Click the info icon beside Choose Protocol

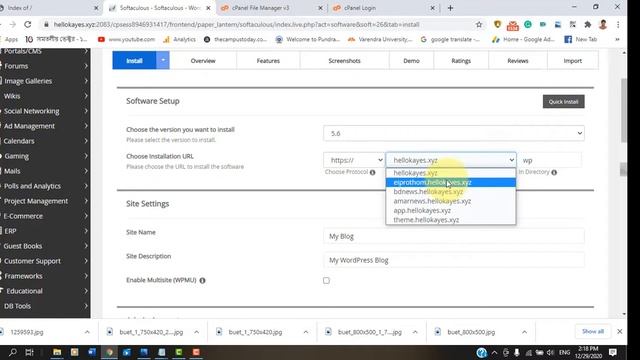tap(372, 172)
